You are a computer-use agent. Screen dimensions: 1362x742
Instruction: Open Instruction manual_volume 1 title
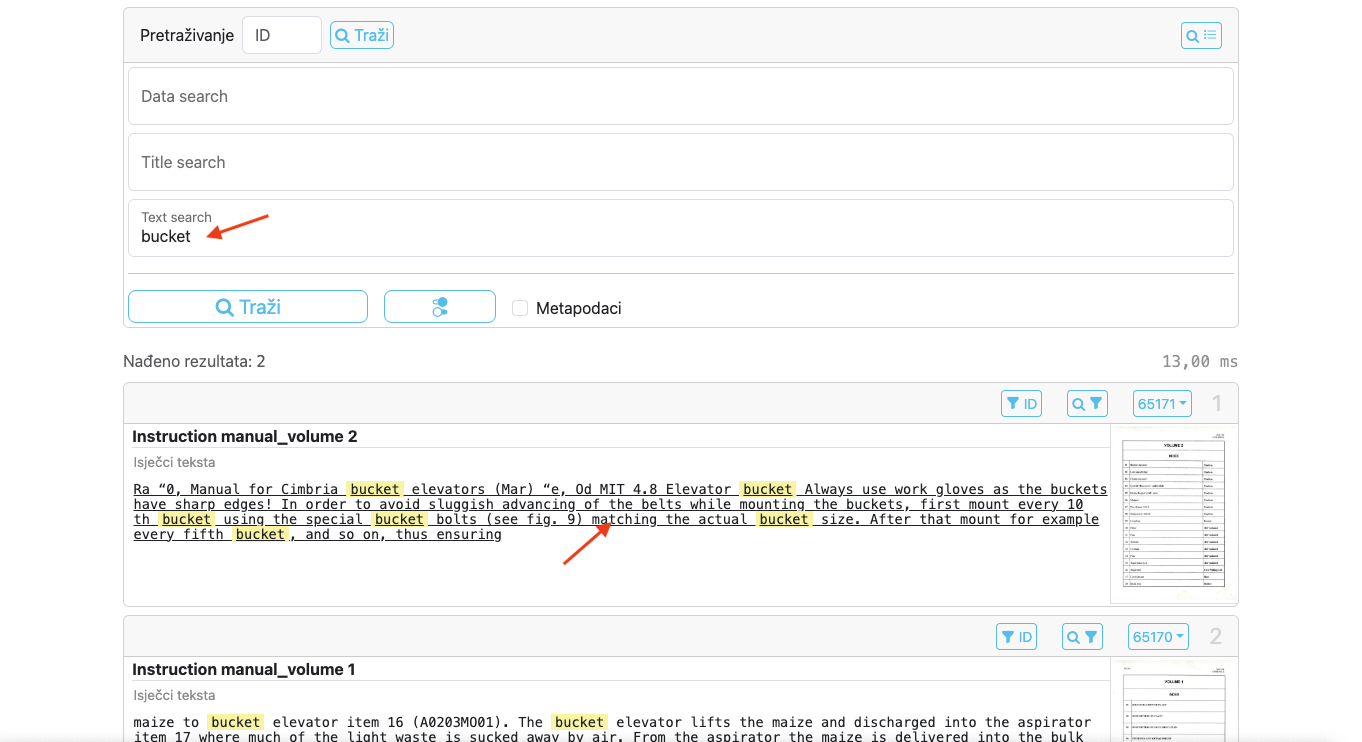[x=244, y=669]
